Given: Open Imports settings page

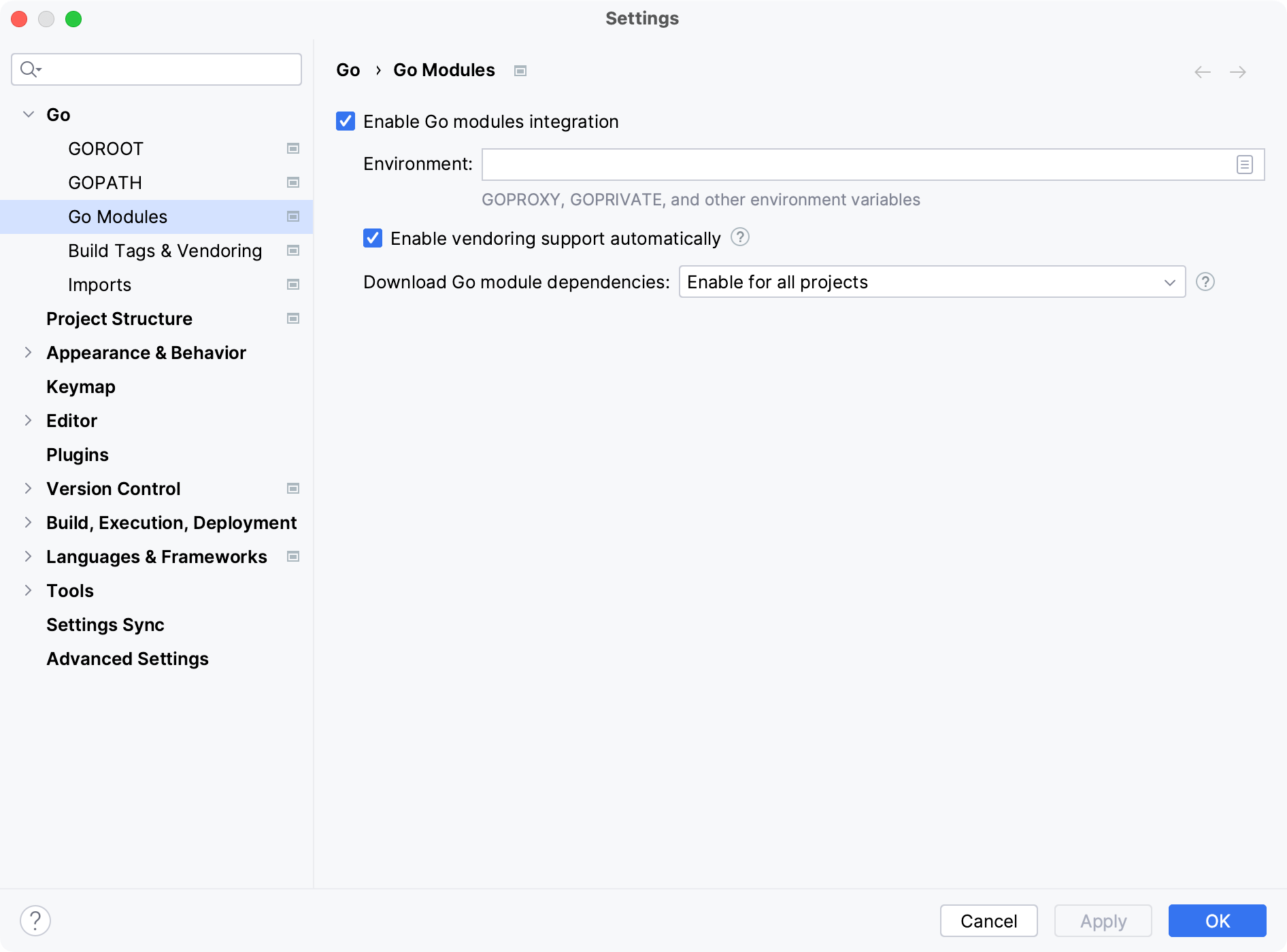Looking at the screenshot, I should [156, 284].
